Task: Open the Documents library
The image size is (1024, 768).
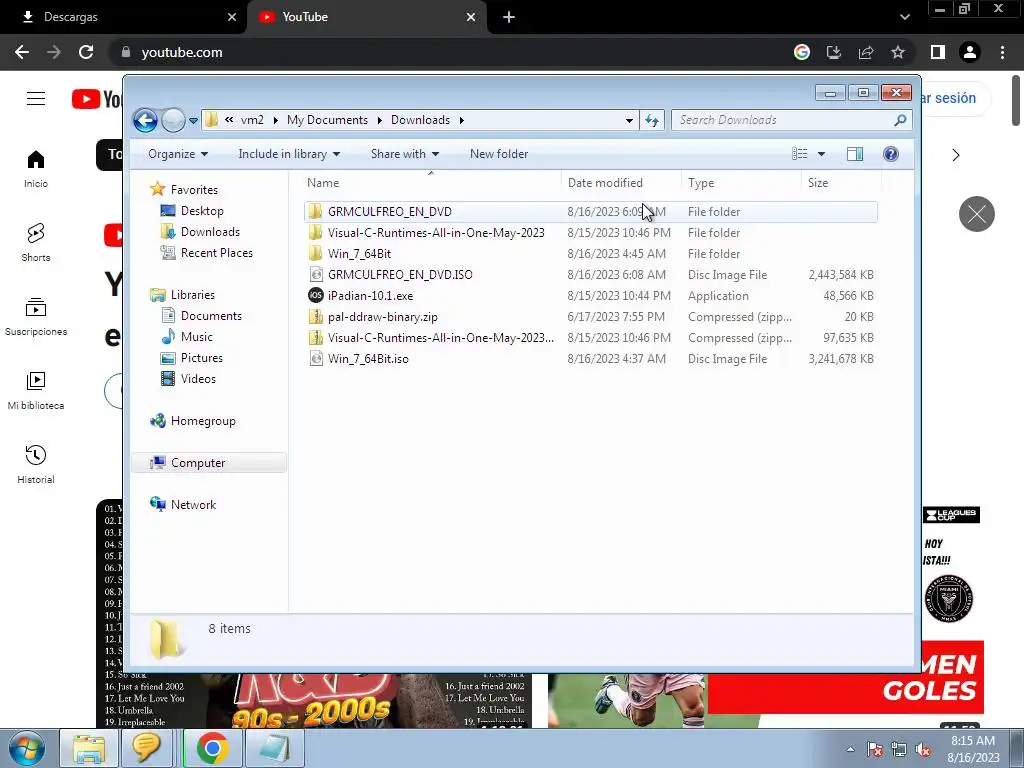Action: 211,315
